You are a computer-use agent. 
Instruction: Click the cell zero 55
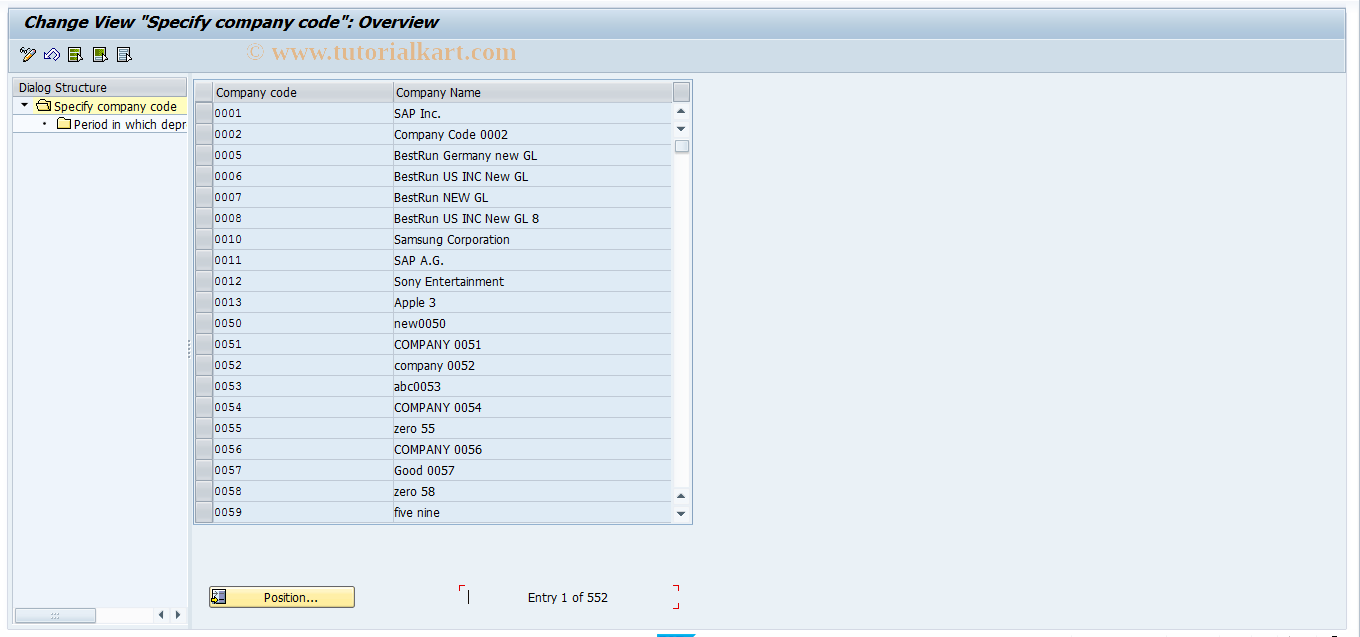[532, 428]
